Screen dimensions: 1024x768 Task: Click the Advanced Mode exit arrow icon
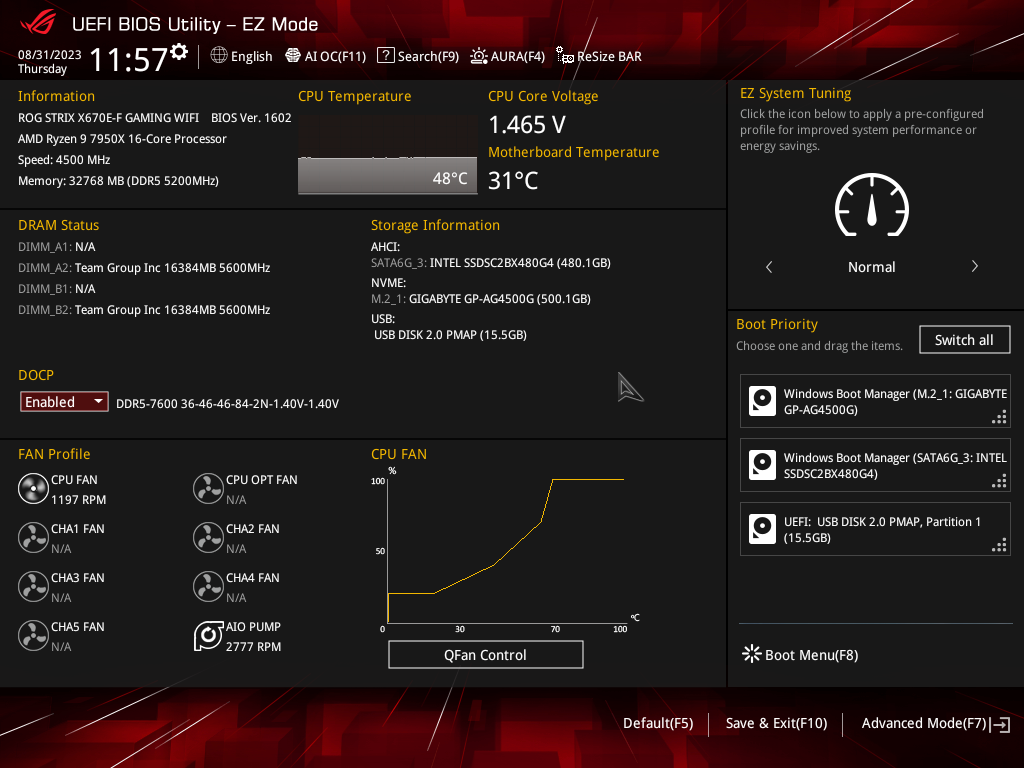coord(1000,724)
